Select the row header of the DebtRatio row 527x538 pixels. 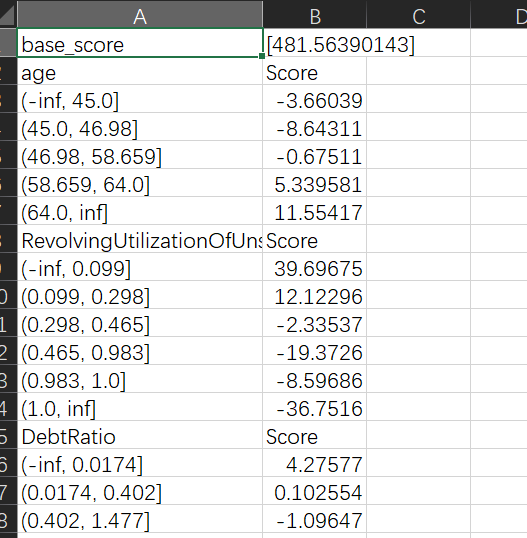pos(8,435)
